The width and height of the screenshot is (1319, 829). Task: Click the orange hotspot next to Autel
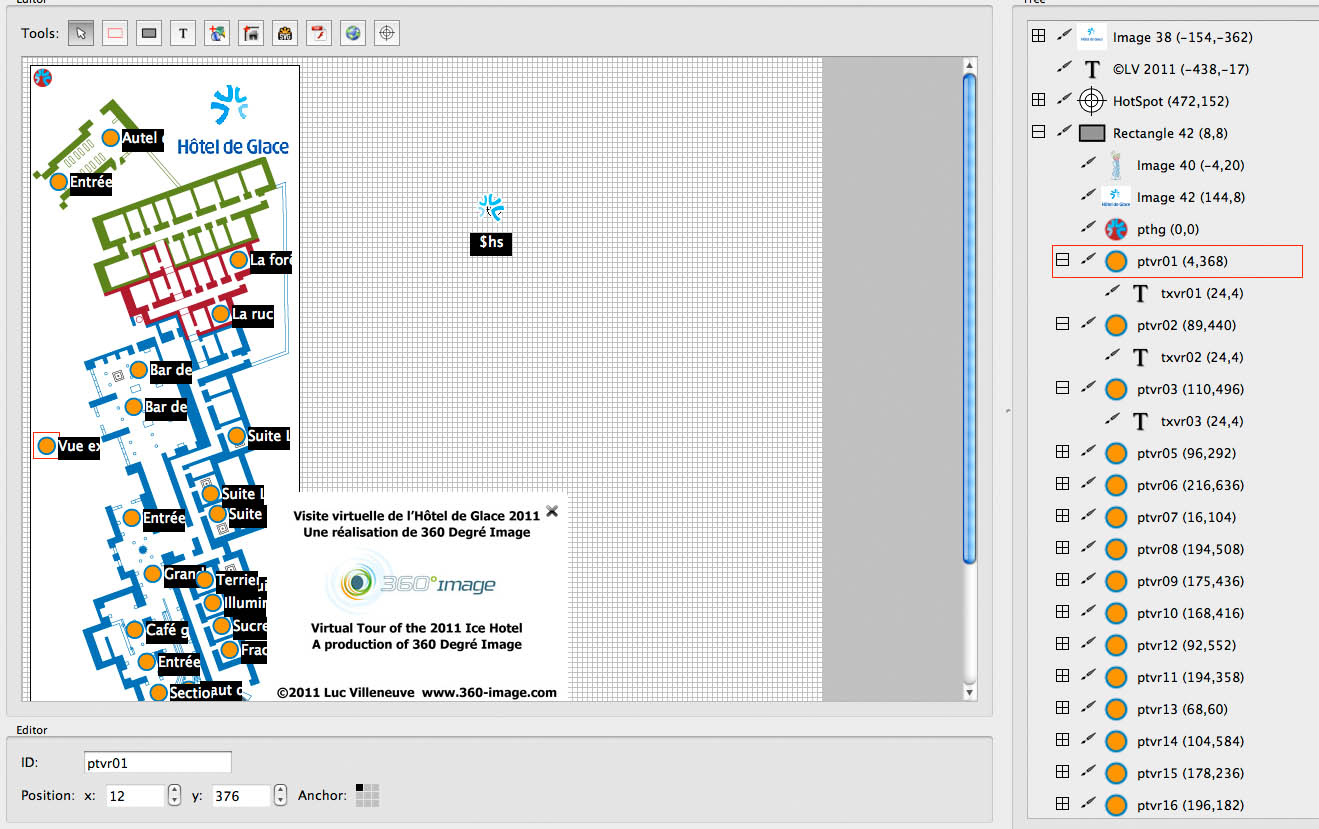point(111,137)
